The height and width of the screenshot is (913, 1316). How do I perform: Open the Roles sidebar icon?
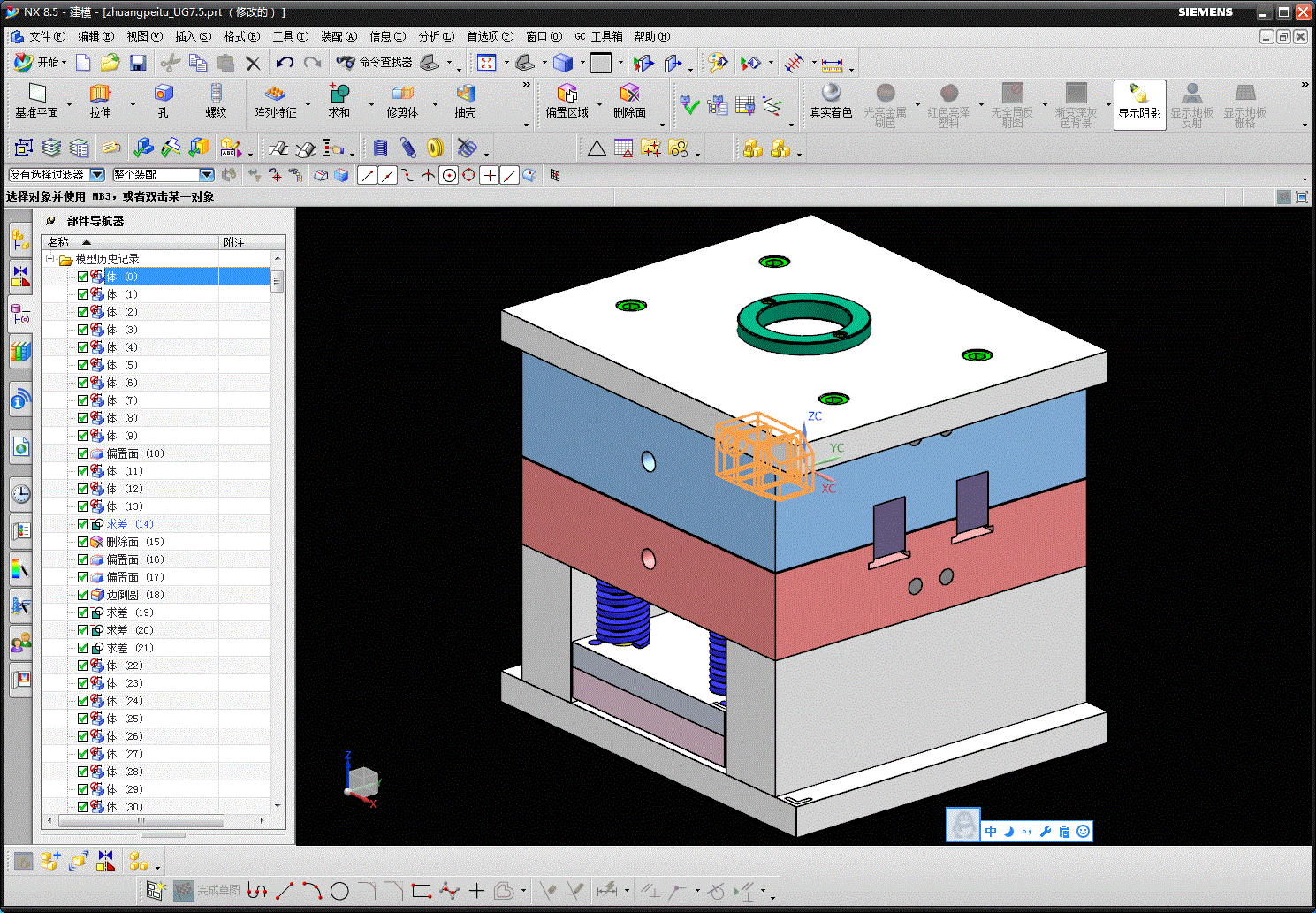20,642
